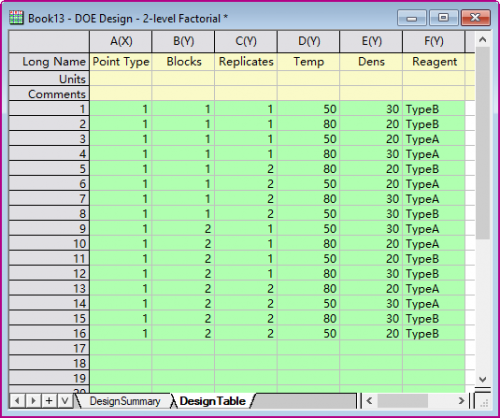500x418 pixels.
Task: Click the Temp long name cell
Action: click(309, 62)
